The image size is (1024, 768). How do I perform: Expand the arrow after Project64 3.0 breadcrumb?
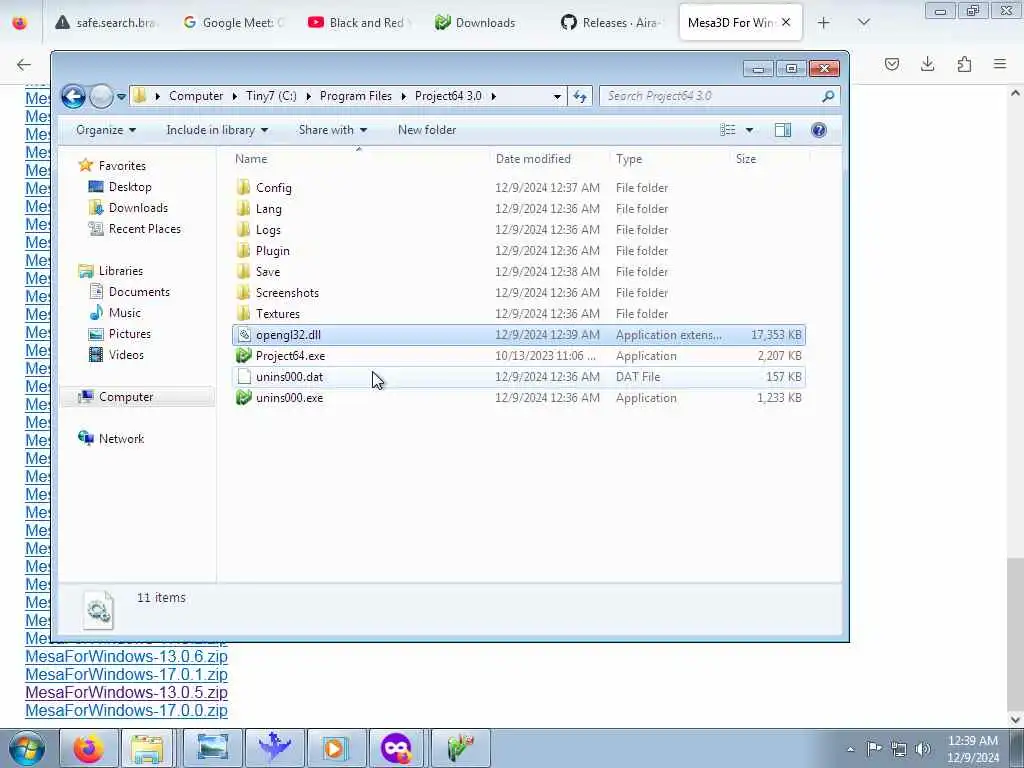[494, 96]
